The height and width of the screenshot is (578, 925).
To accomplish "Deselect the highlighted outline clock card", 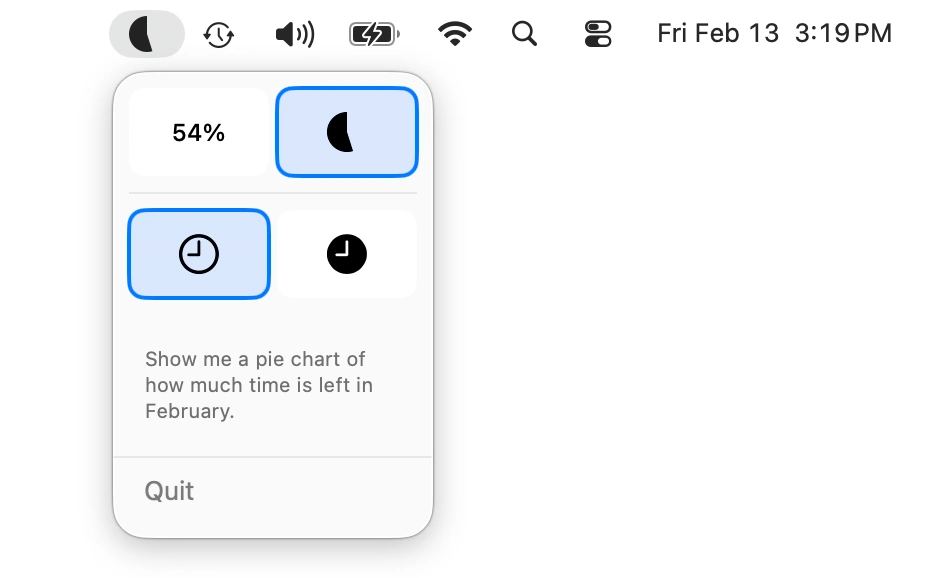I will [x=198, y=253].
